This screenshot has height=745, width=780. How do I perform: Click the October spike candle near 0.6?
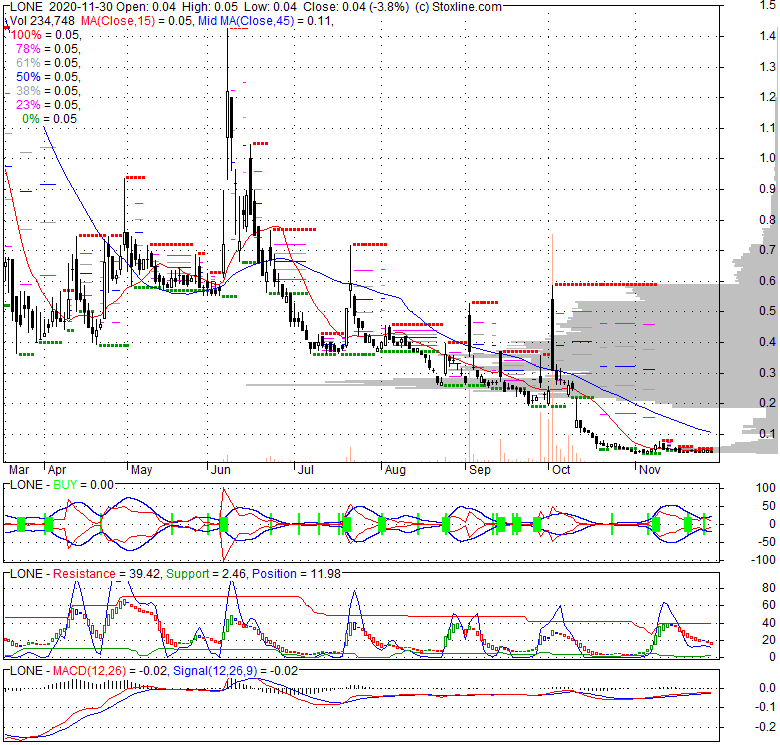[x=553, y=327]
